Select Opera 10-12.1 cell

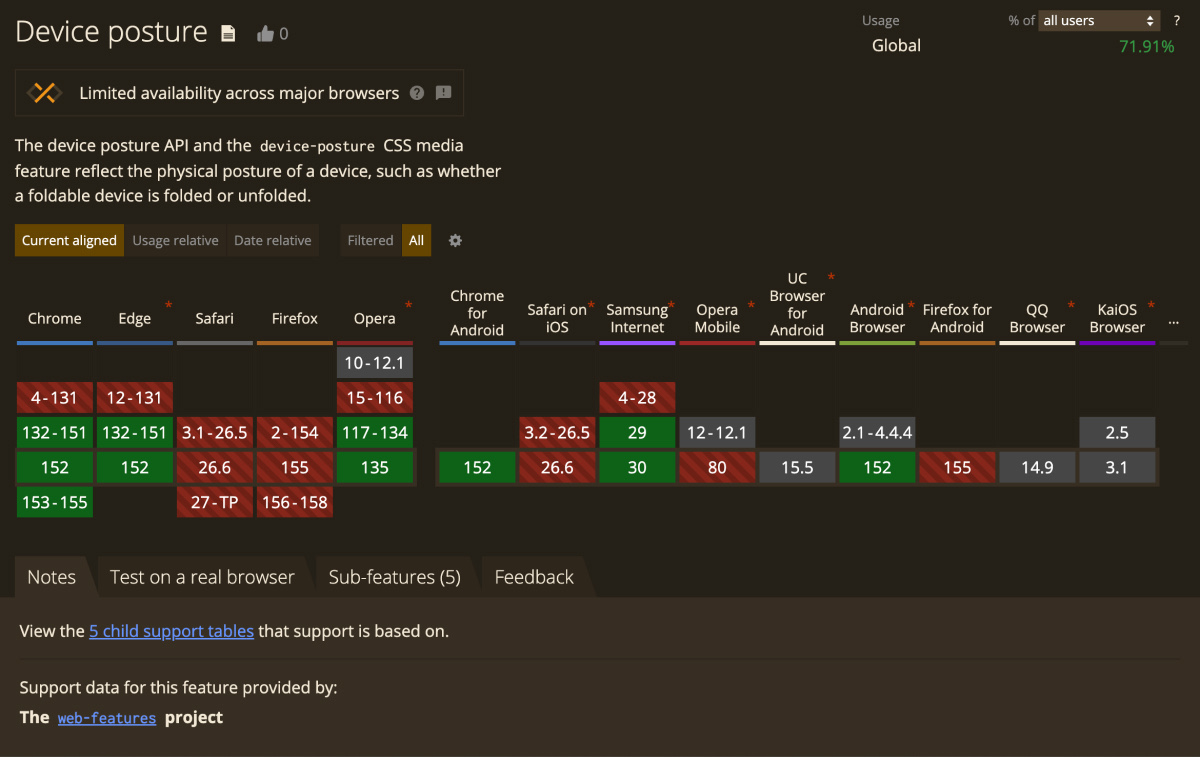[375, 363]
